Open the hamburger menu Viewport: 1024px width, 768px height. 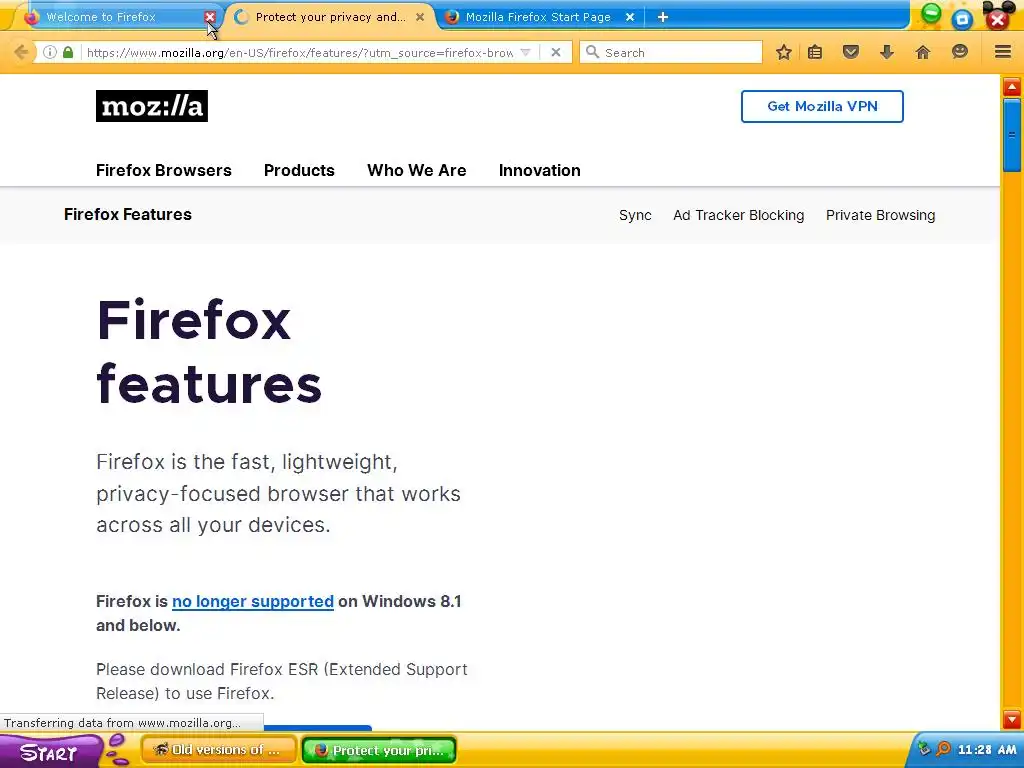[1003, 52]
